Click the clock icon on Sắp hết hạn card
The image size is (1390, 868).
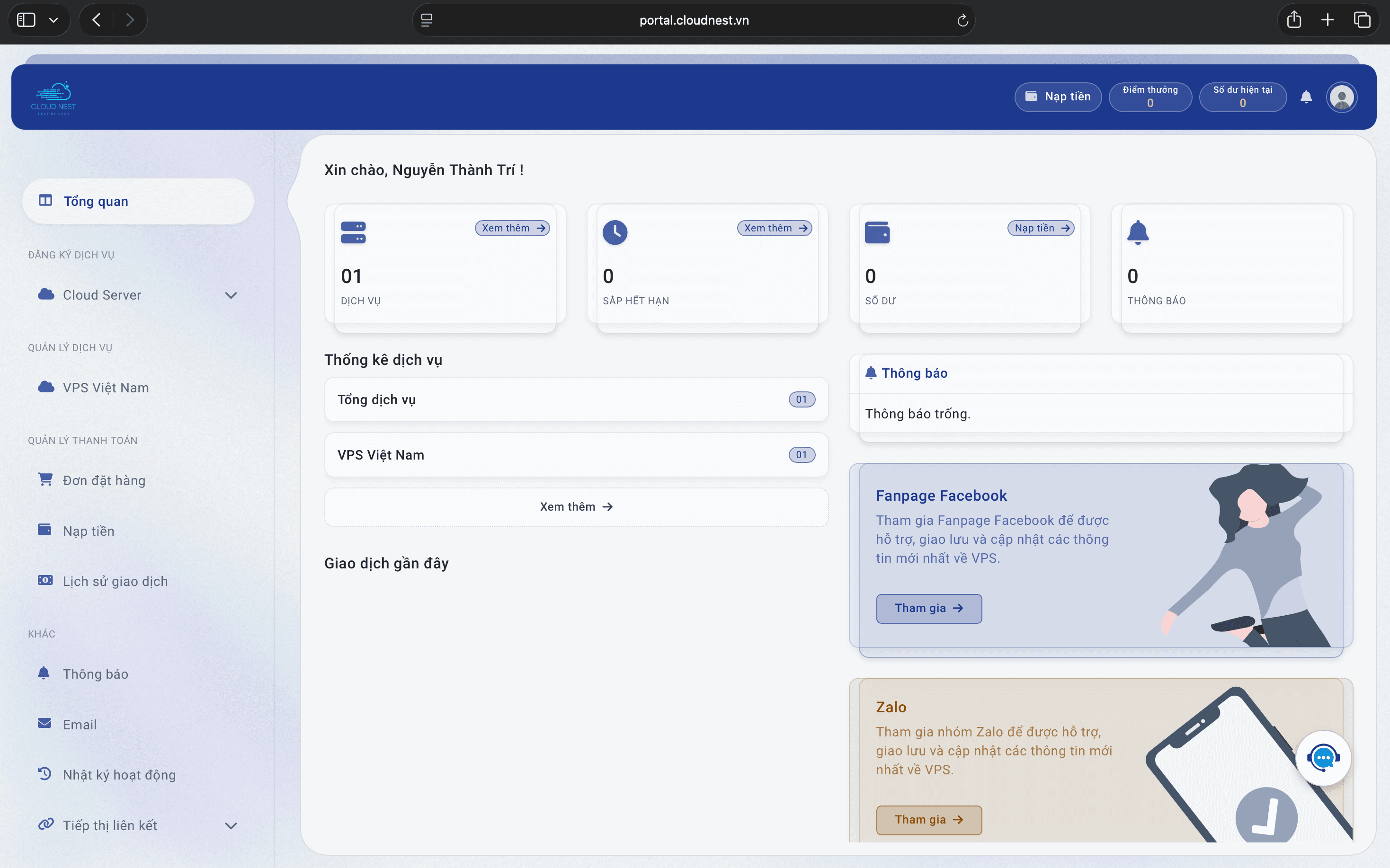tap(615, 232)
